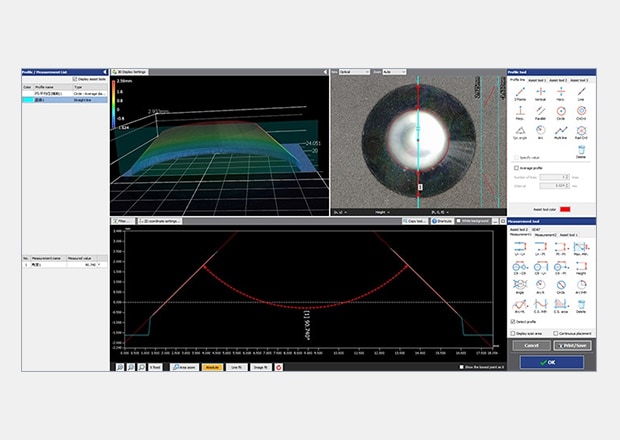620x440 pixels.
Task: Select the C.S. area measurement tool
Action: click(562, 305)
